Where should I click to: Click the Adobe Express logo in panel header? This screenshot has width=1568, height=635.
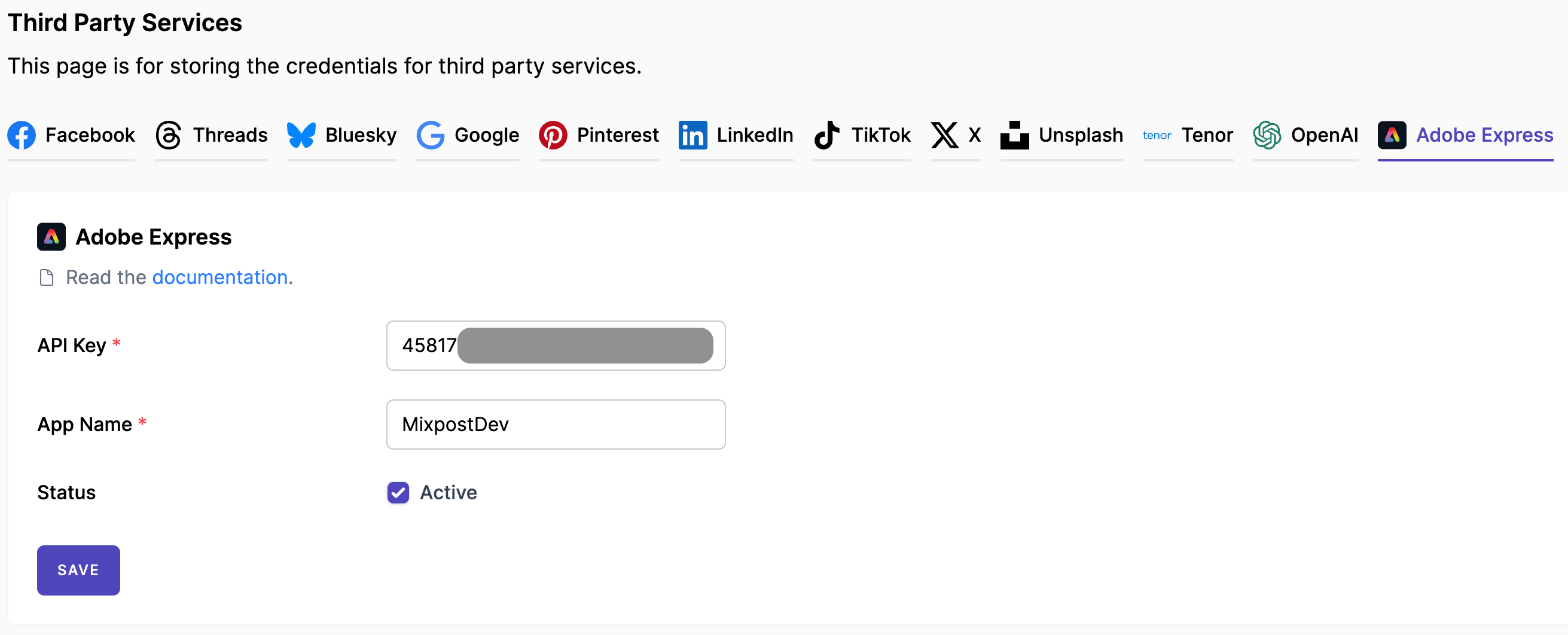point(51,236)
